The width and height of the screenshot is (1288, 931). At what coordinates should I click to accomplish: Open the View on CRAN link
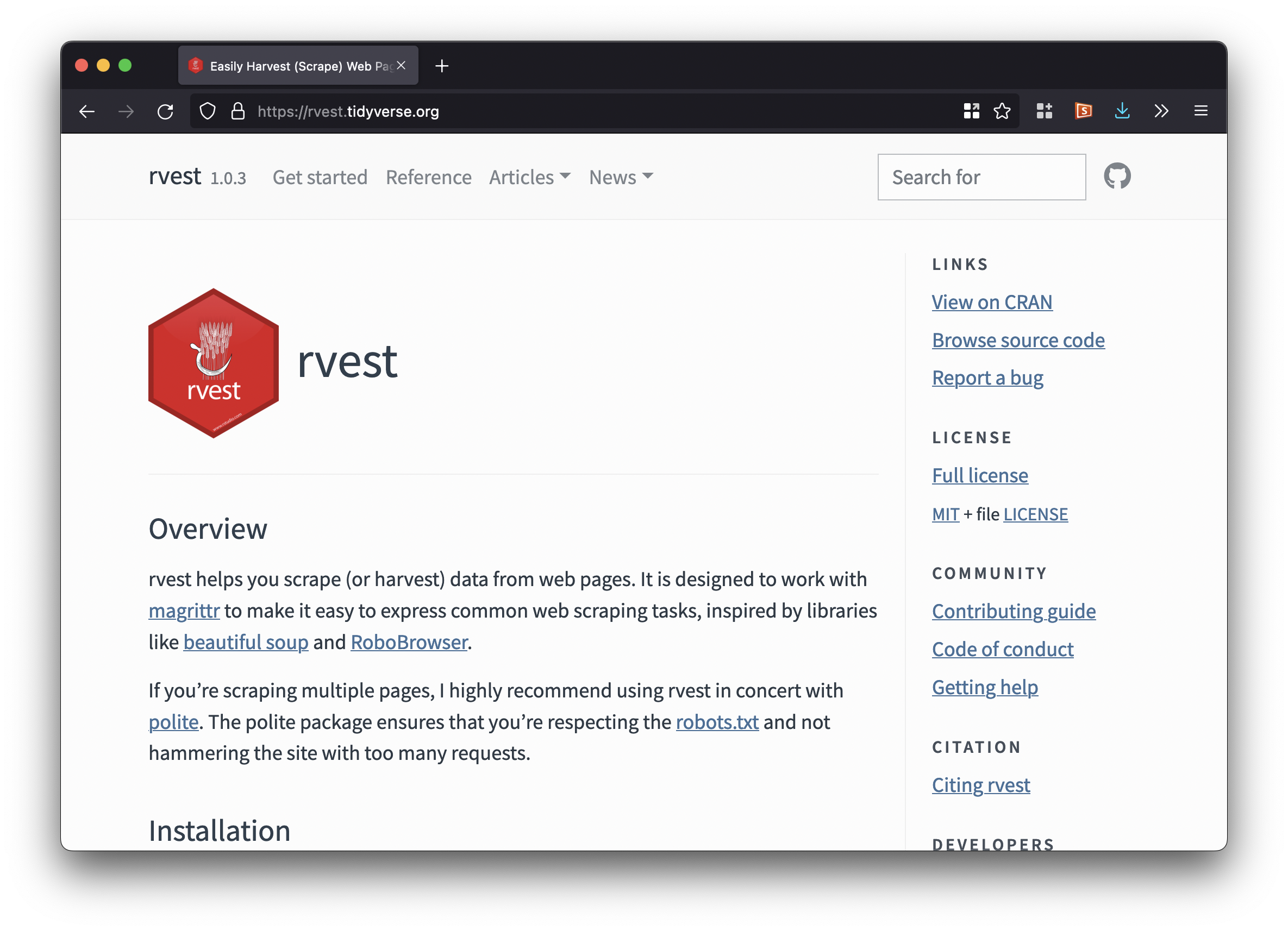(992, 303)
